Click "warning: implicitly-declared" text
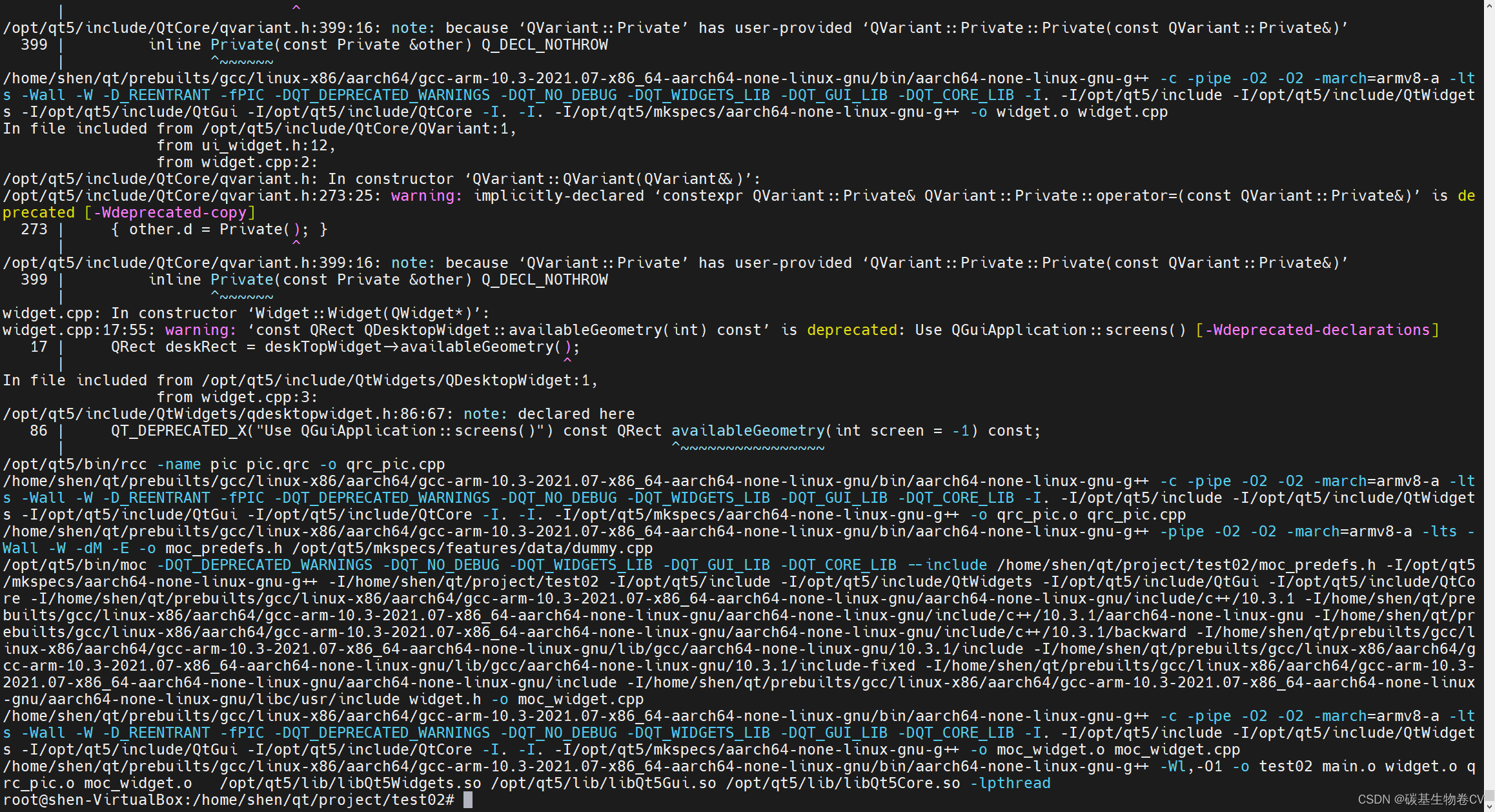 518,196
